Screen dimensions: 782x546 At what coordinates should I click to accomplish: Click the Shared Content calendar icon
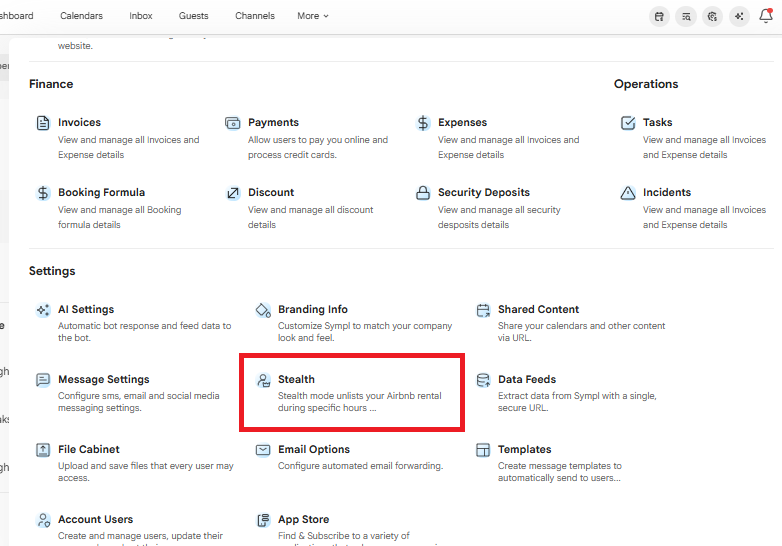[x=483, y=310]
